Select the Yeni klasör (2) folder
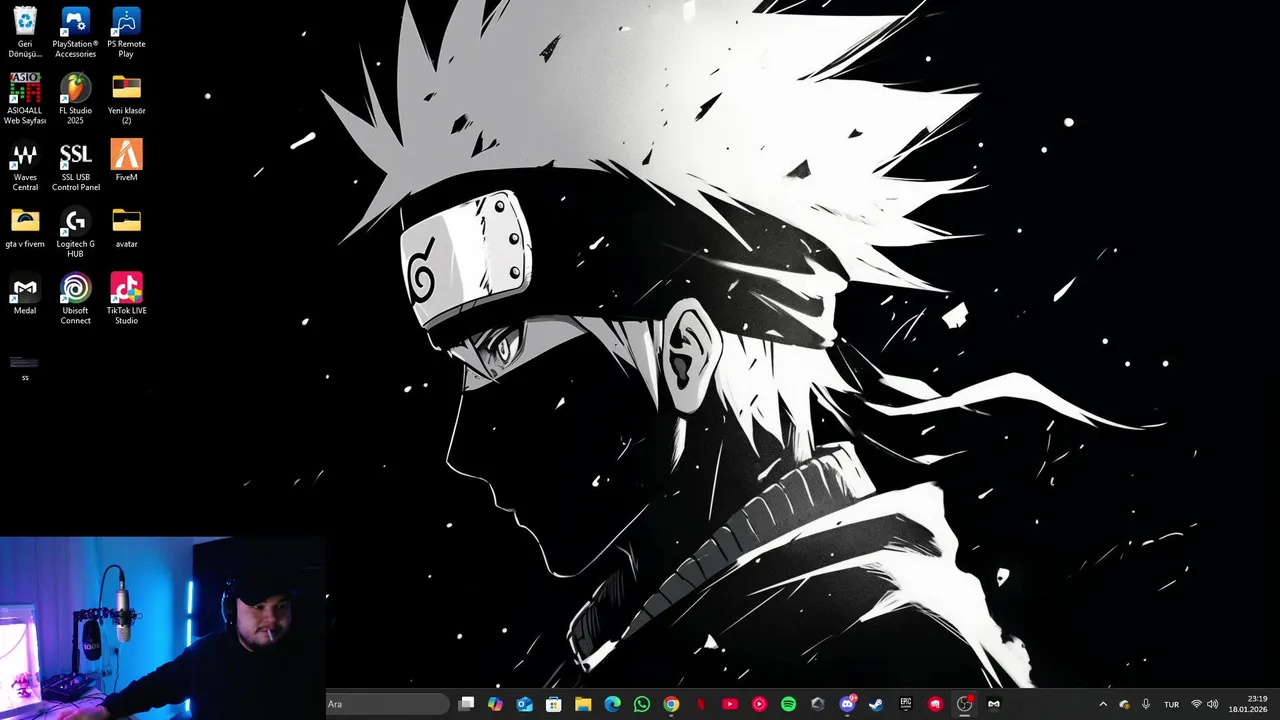This screenshot has width=1280, height=720. 126,99
